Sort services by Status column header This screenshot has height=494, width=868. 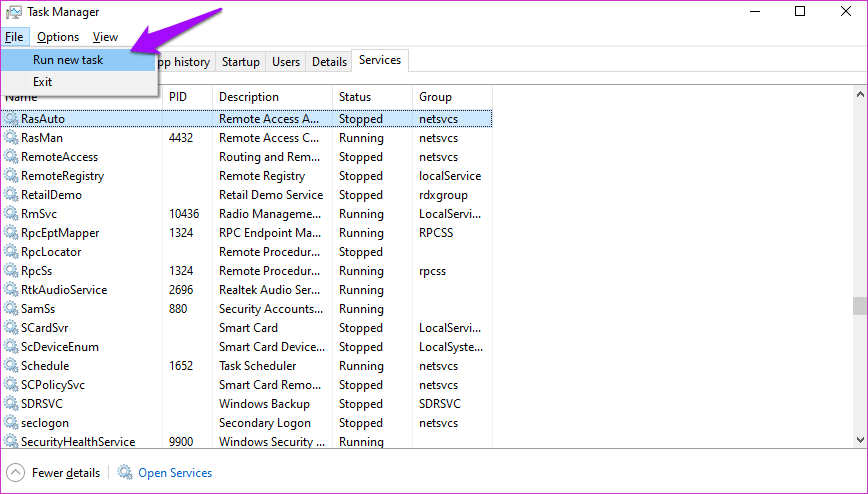(x=355, y=97)
